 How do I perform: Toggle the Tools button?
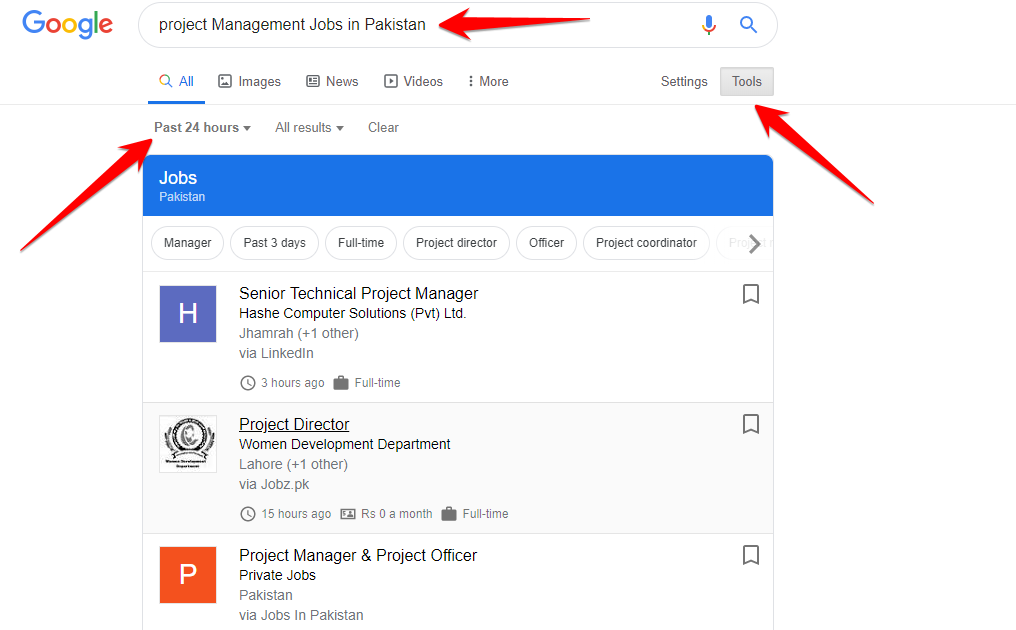(x=746, y=82)
